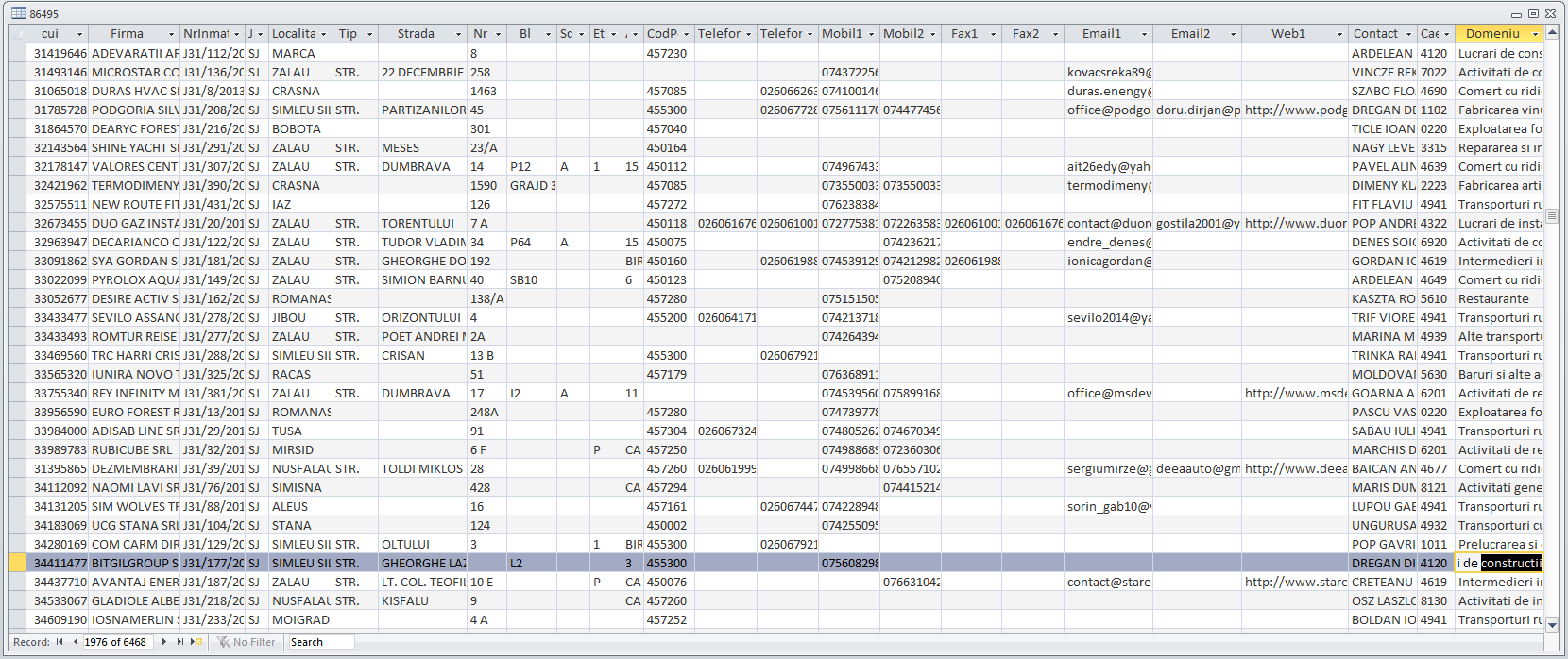Click the No Filter indicator
The height and width of the screenshot is (659, 1568).
(x=247, y=642)
